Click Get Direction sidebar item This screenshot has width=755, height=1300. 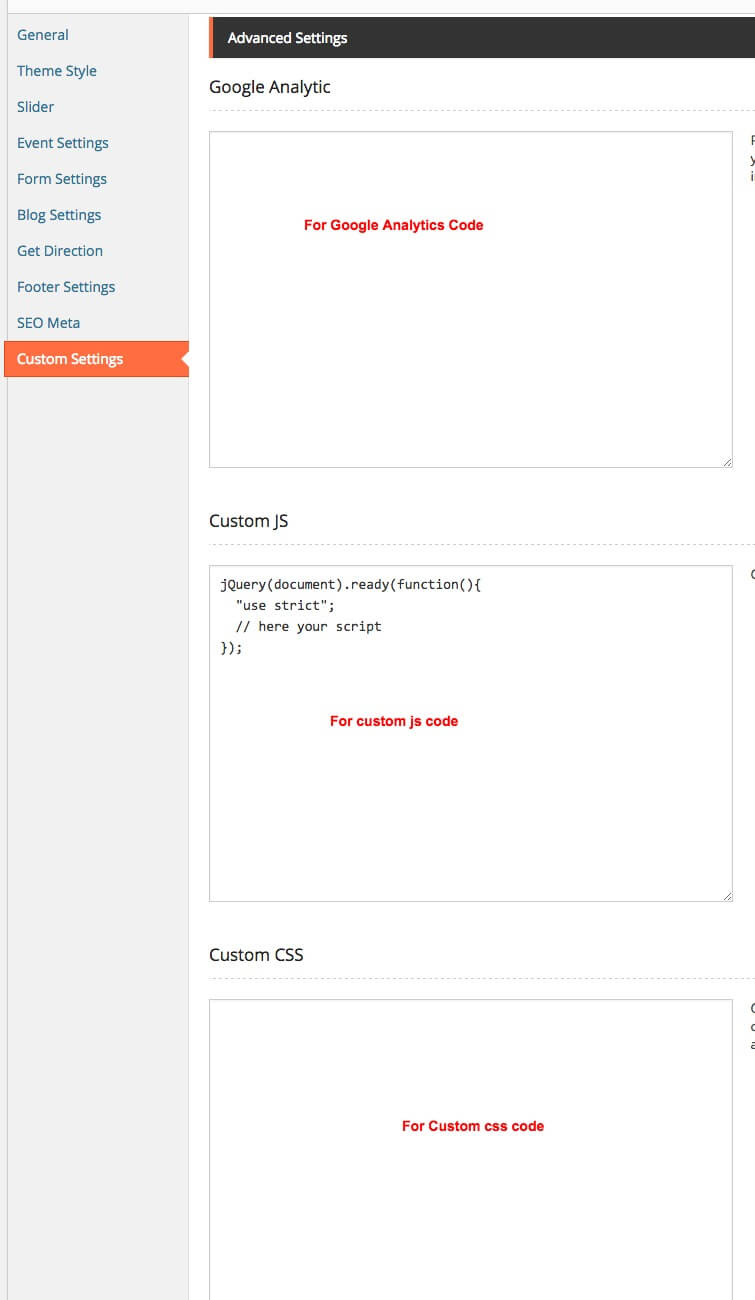[x=60, y=251]
